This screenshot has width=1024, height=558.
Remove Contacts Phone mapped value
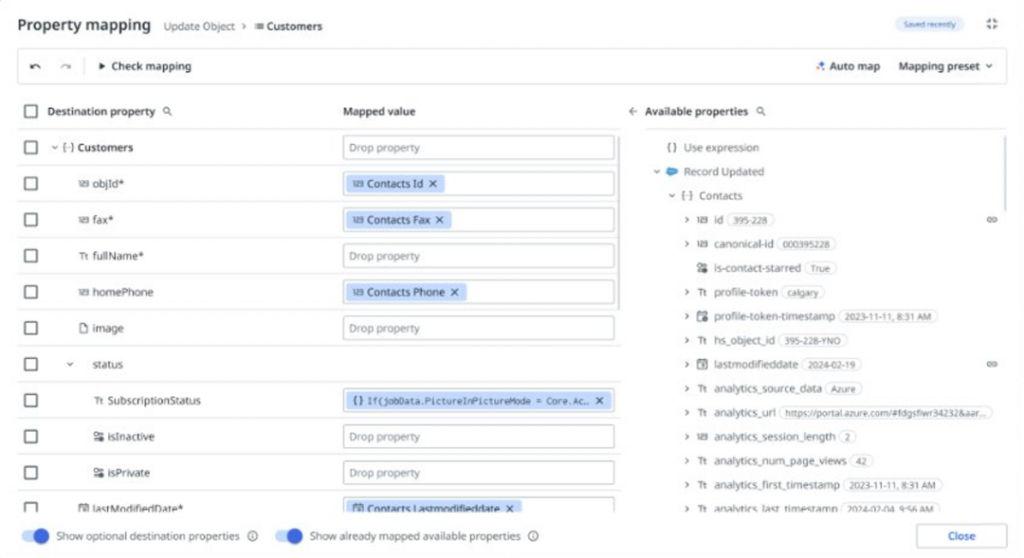[454, 292]
